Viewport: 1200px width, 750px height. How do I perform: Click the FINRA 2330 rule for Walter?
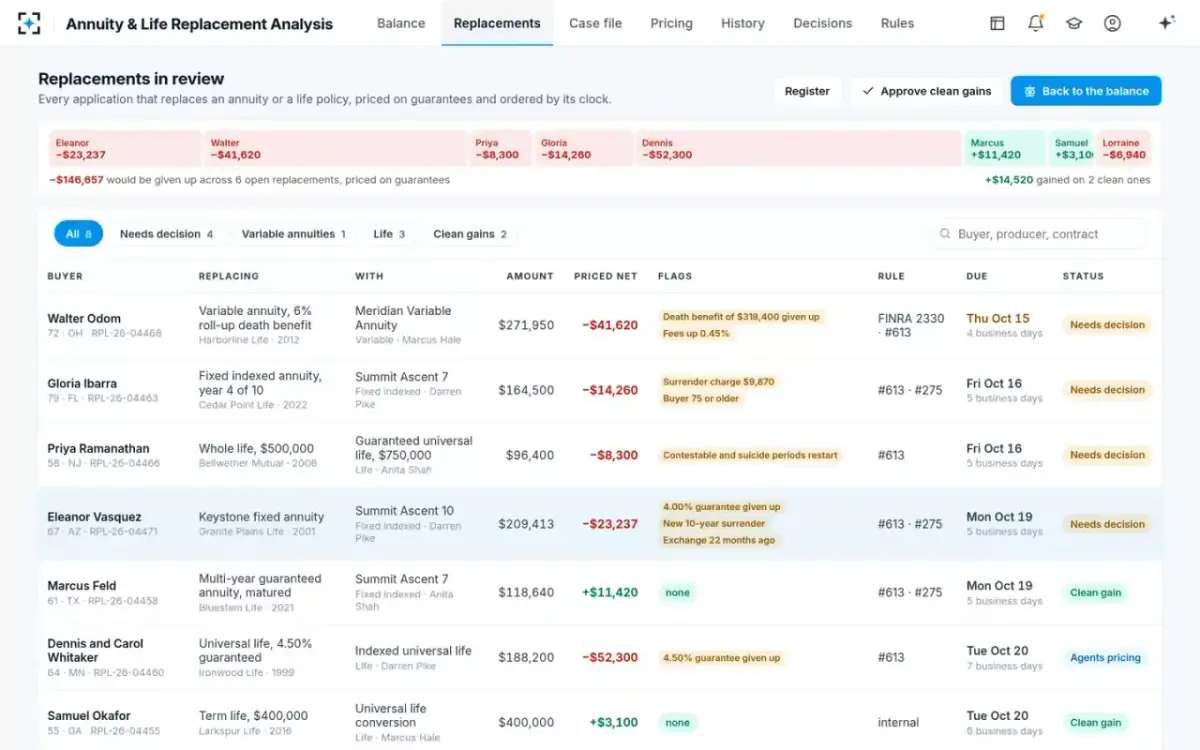tap(911, 325)
